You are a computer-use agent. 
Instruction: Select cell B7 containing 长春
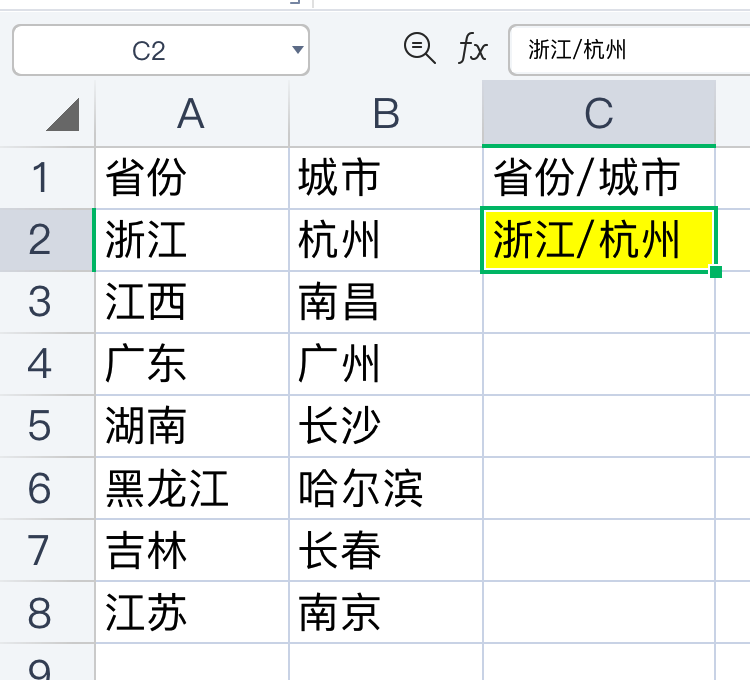386,550
